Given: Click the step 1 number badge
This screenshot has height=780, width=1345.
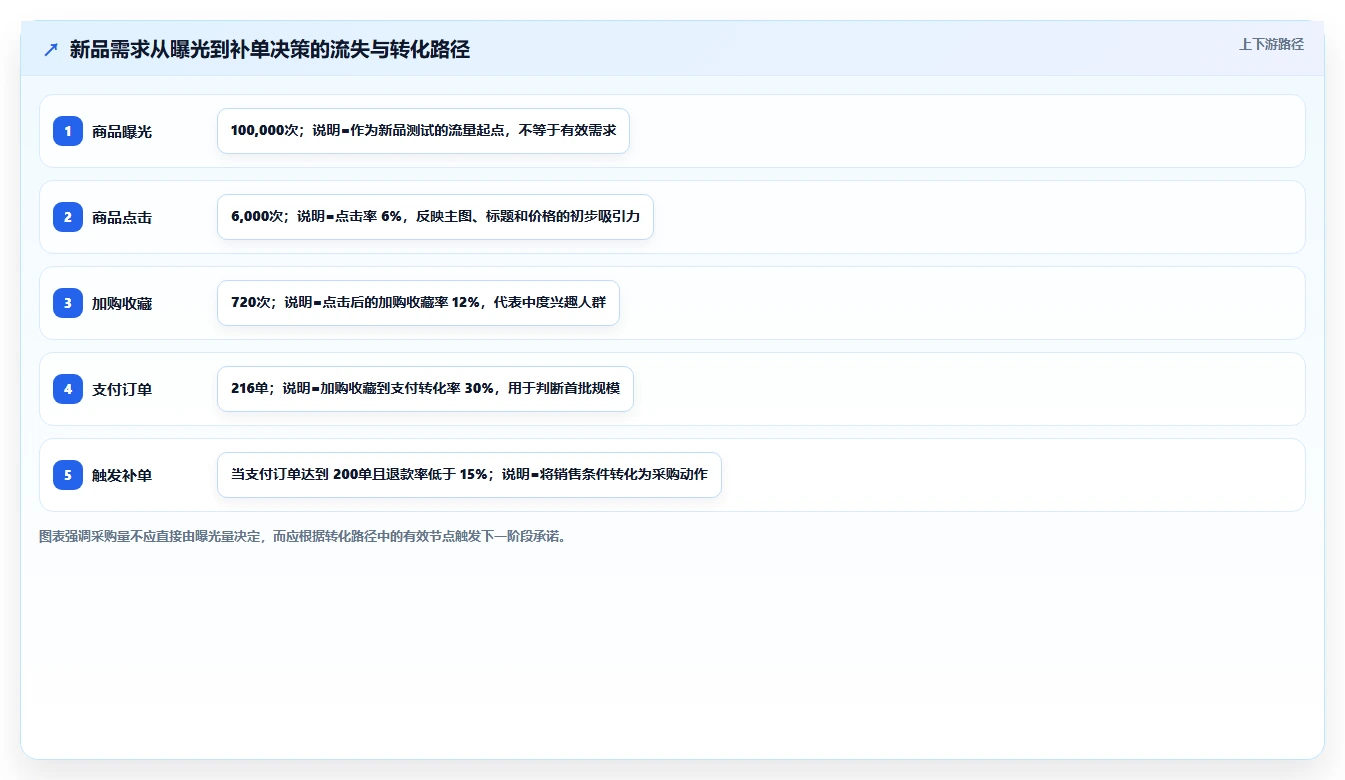Looking at the screenshot, I should pyautogui.click(x=68, y=131).
